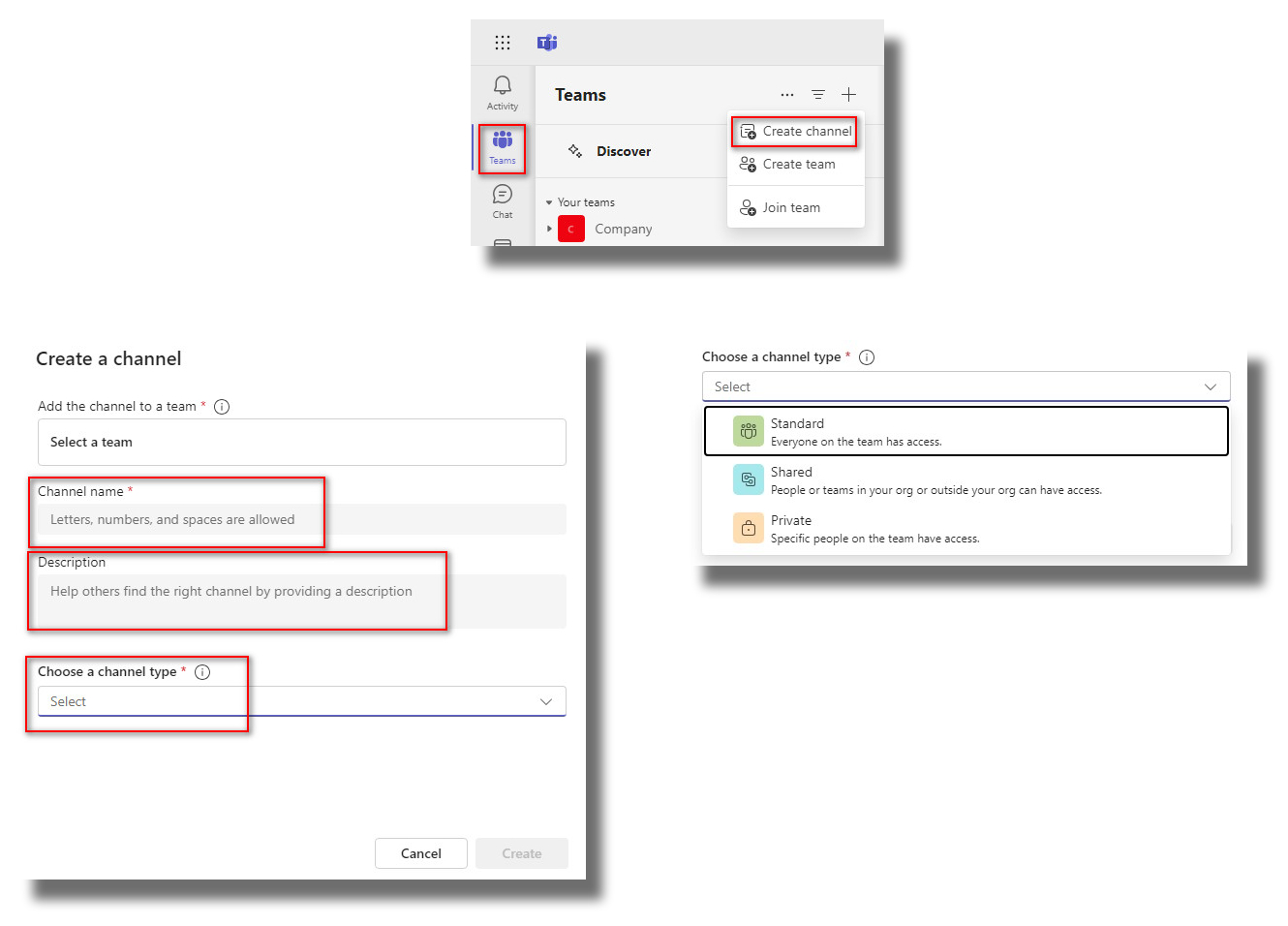Click the Description text area
The height and width of the screenshot is (926, 1288).
coord(302,602)
